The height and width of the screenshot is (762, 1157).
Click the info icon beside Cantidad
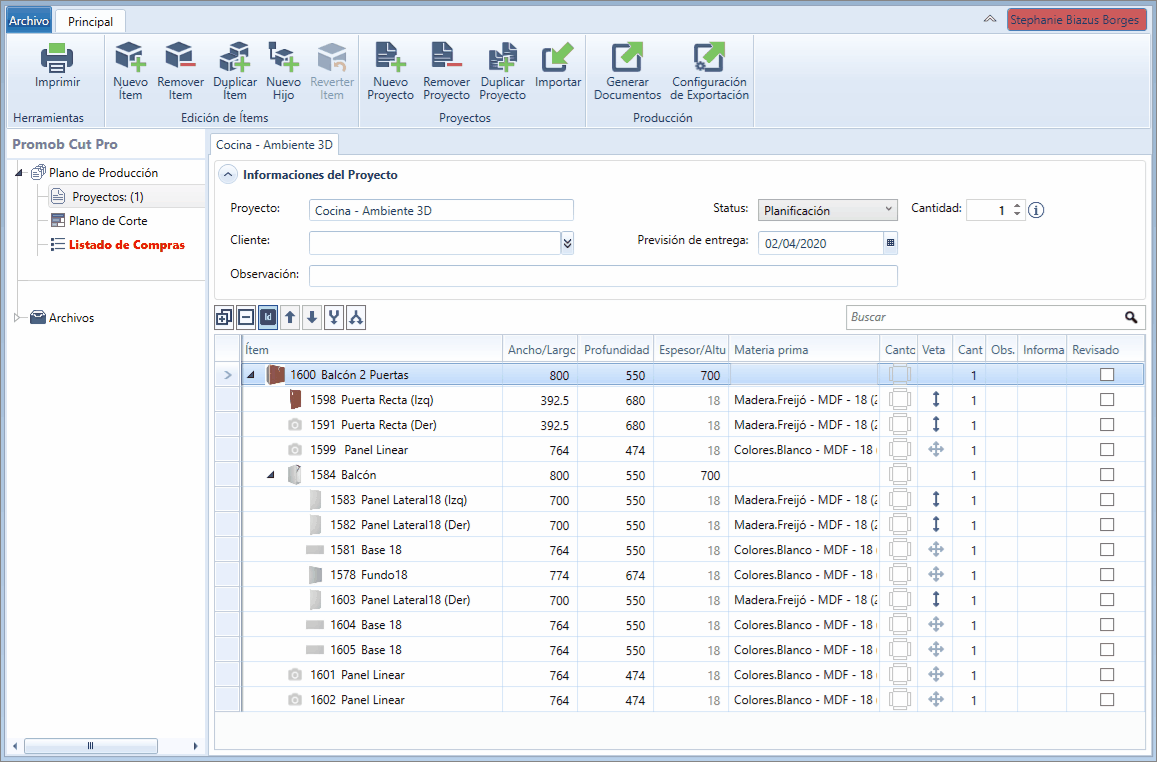(x=1036, y=210)
